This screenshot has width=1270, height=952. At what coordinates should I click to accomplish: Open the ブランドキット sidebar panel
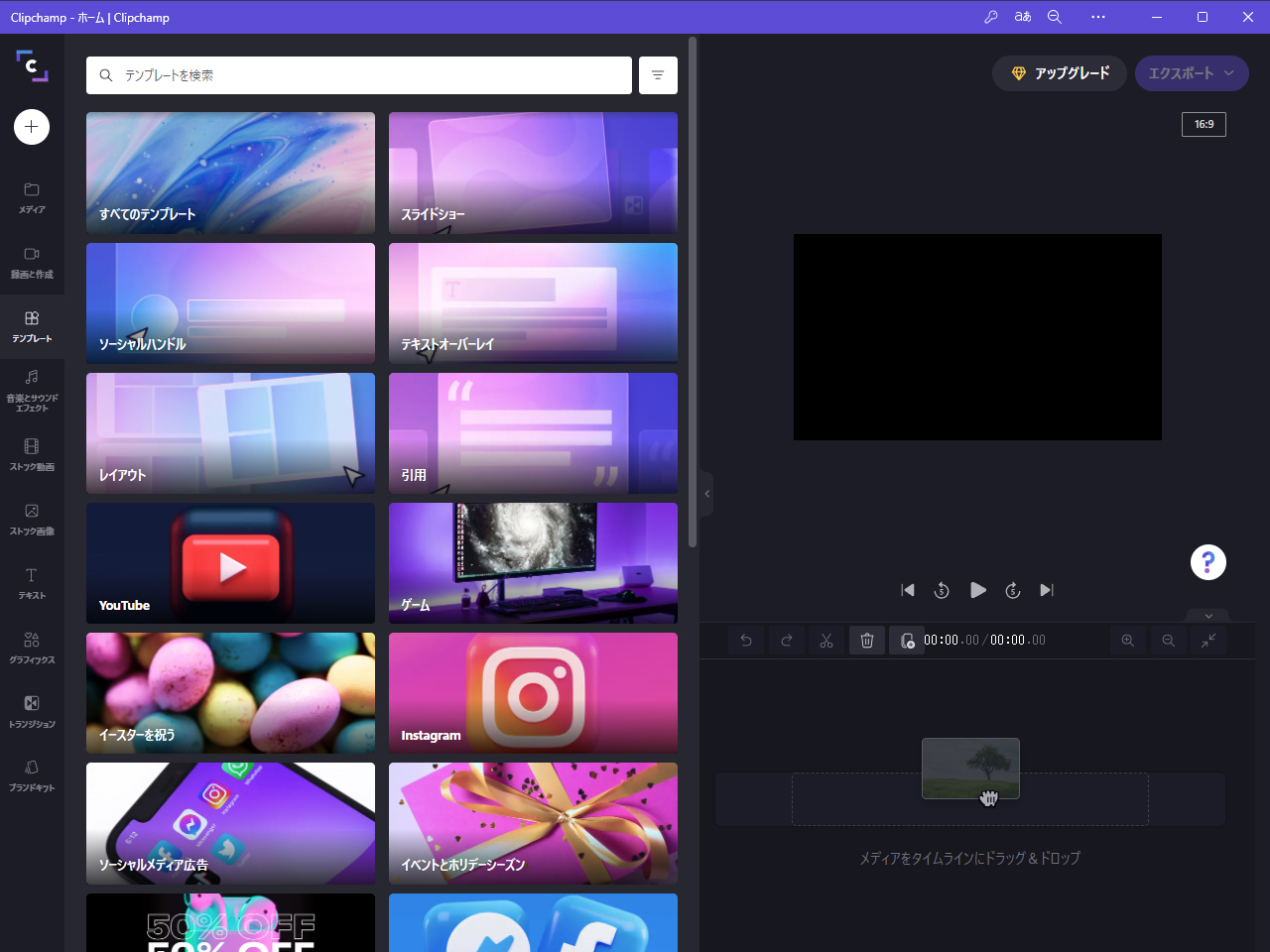(x=32, y=775)
